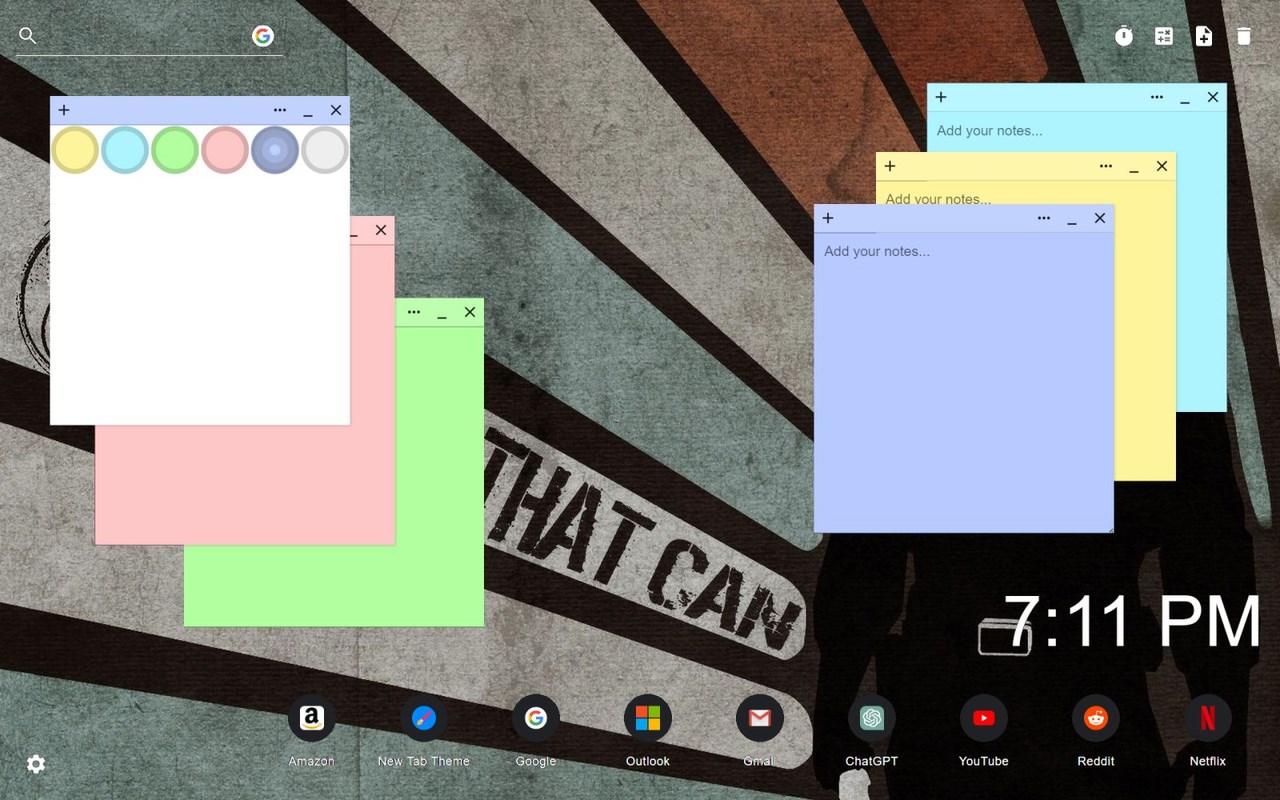Screen dimensions: 1280x800
Task: Pick the dark periwinkle color swatch
Action: tap(275, 150)
